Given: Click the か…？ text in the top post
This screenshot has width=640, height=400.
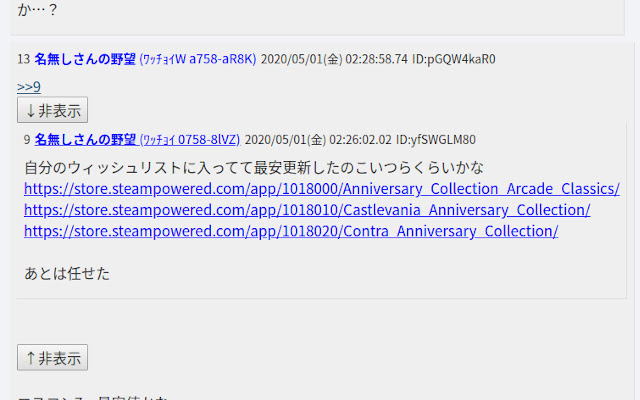Looking at the screenshot, I should 38,10.
